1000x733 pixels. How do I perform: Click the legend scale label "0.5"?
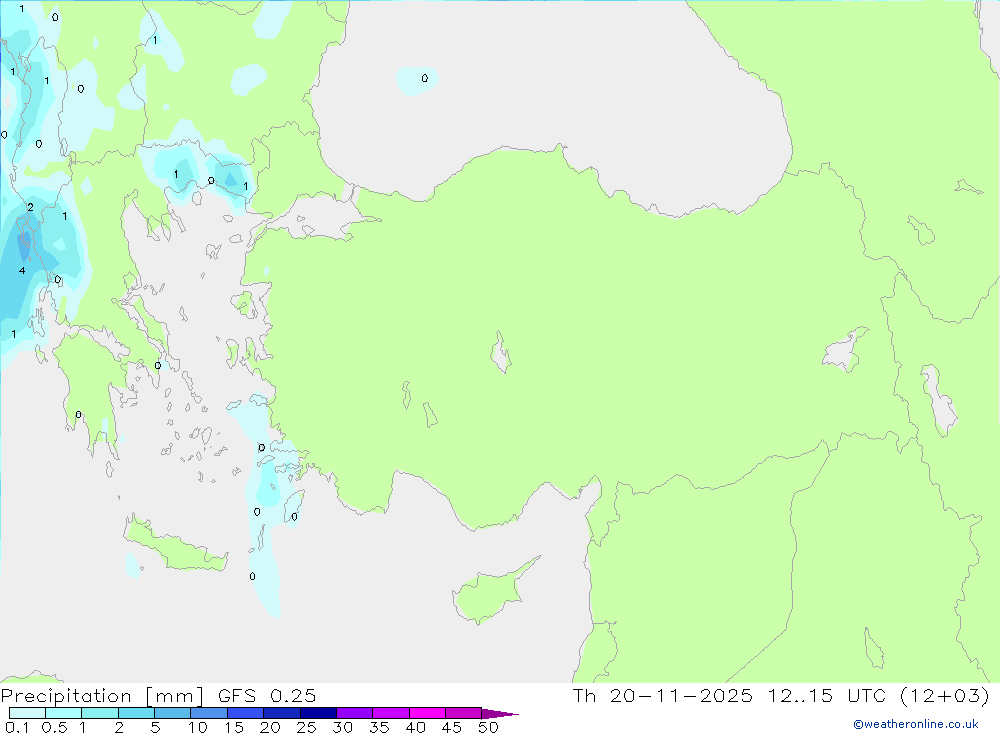[x=54, y=727]
